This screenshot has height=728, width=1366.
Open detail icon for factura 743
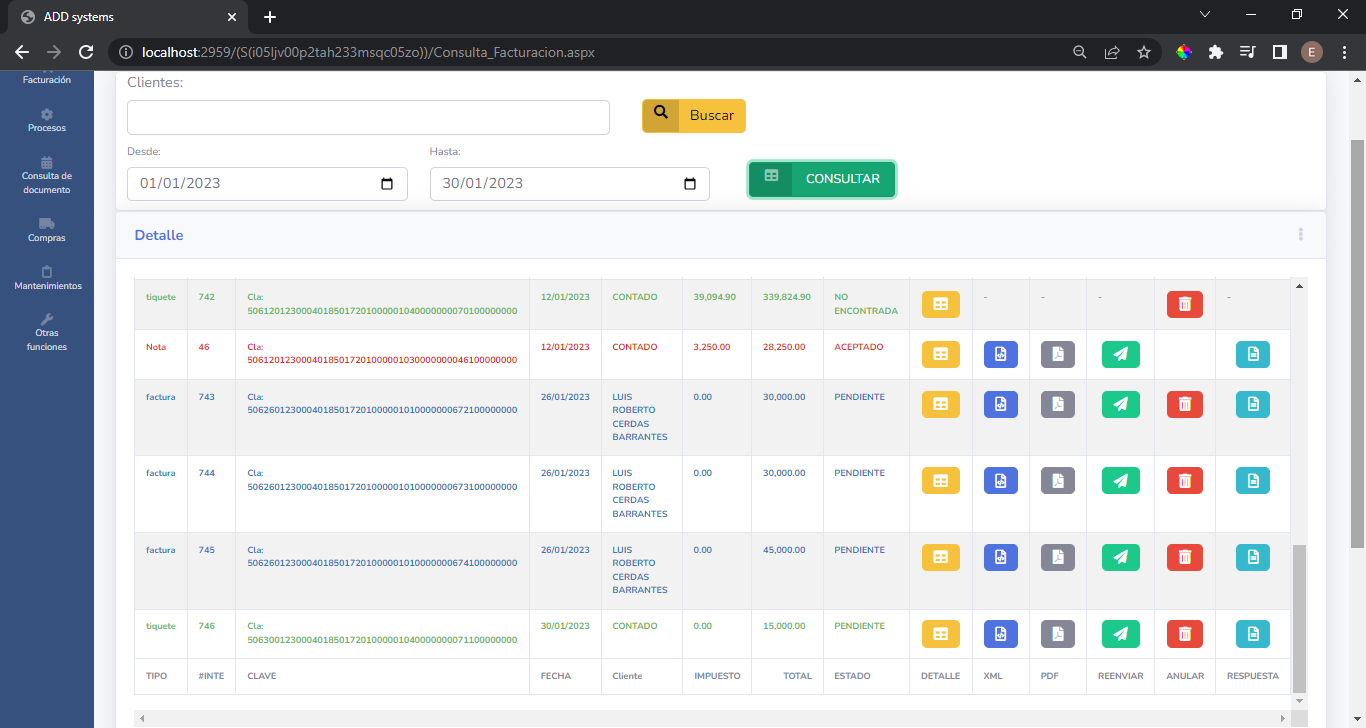pyautogui.click(x=940, y=404)
